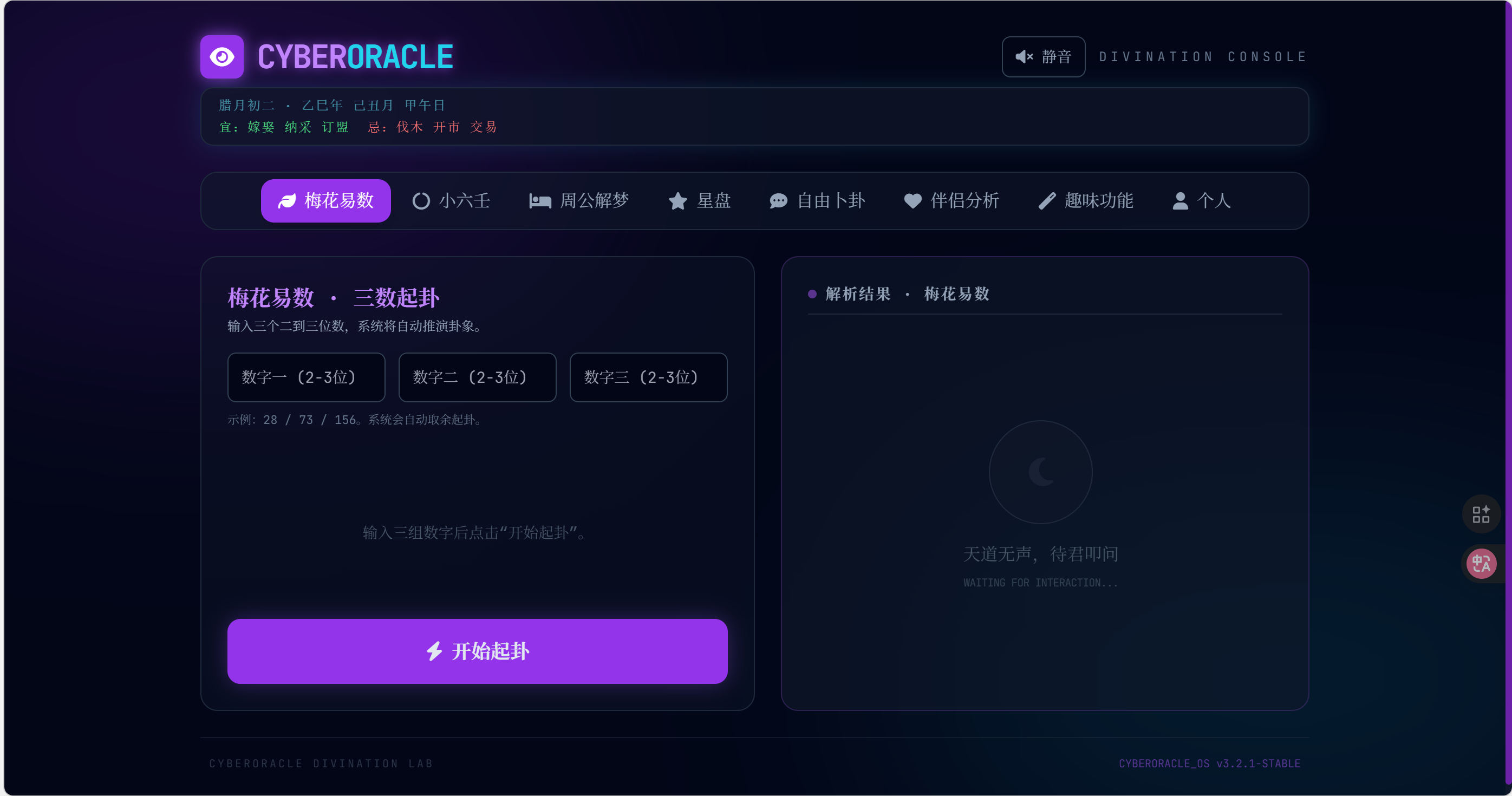
Task: Open the language switcher icon on right edge
Action: point(1482,564)
